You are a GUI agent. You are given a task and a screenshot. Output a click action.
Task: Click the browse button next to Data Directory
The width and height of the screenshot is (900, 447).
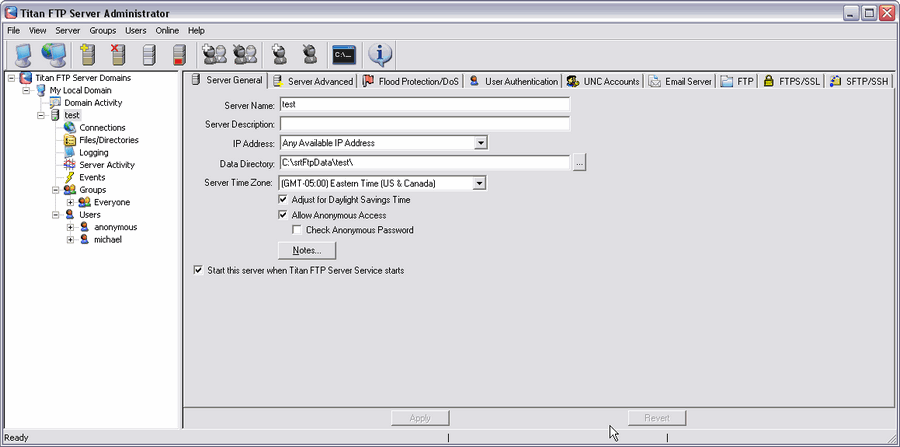(x=579, y=163)
